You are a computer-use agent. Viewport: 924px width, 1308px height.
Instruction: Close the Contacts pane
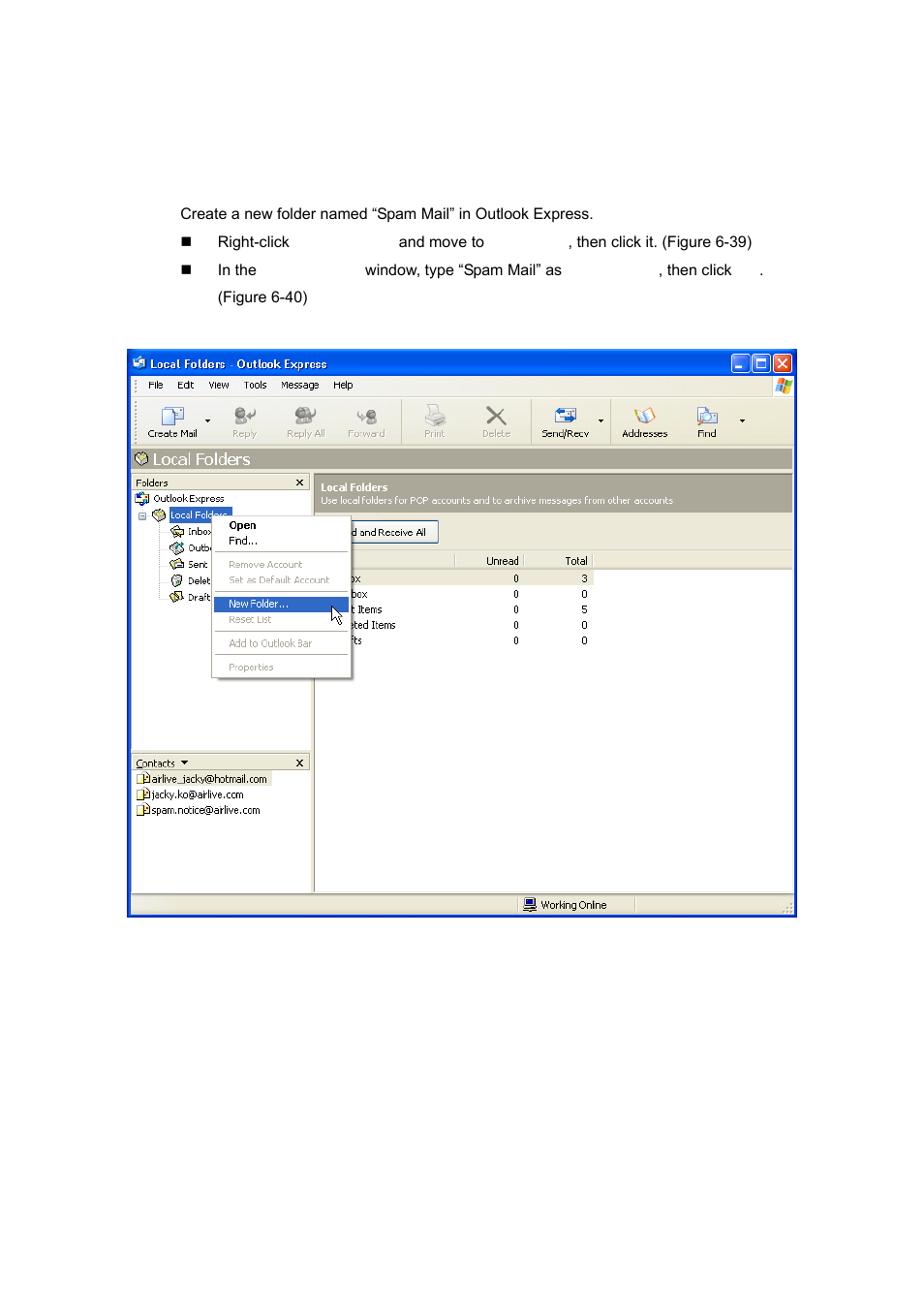[x=299, y=763]
